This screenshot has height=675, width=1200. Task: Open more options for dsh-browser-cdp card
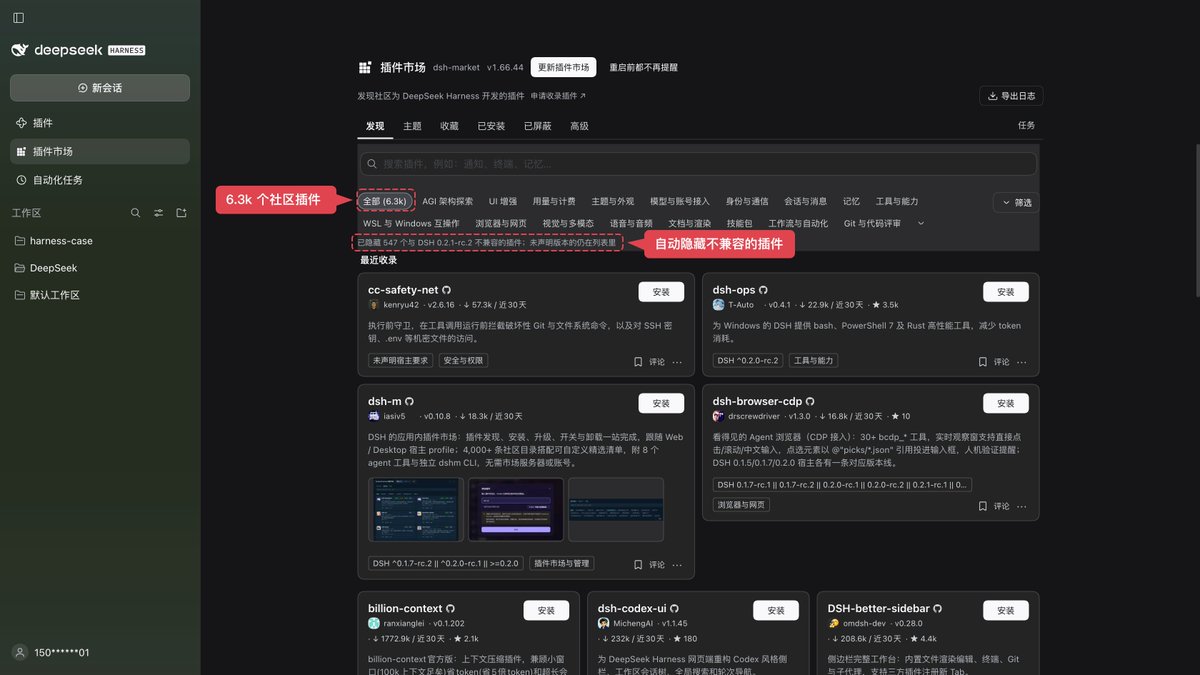point(1022,507)
